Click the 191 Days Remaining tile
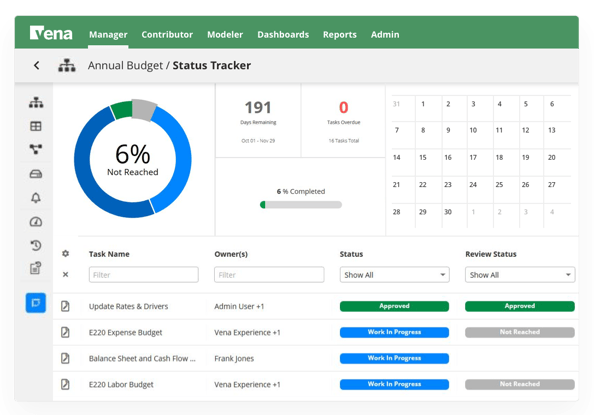The height and width of the screenshot is (415, 594). coord(258,121)
